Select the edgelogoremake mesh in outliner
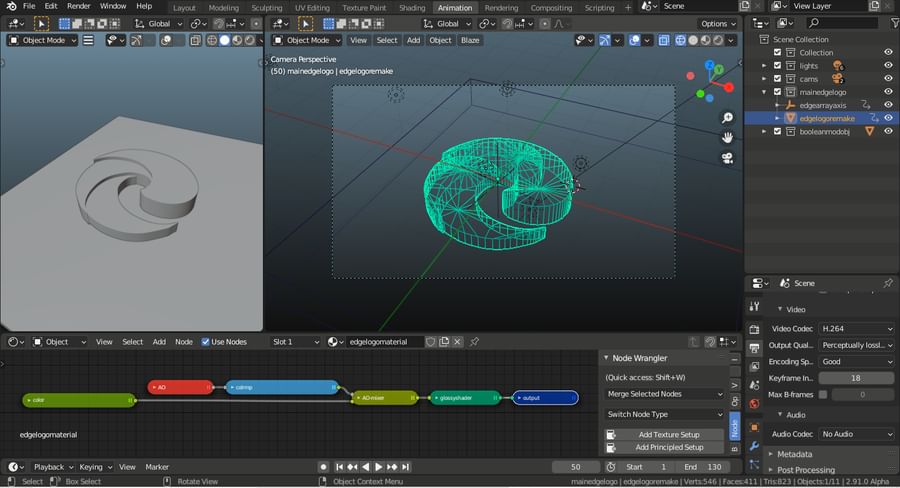Screen dimensions: 900x488 826,117
